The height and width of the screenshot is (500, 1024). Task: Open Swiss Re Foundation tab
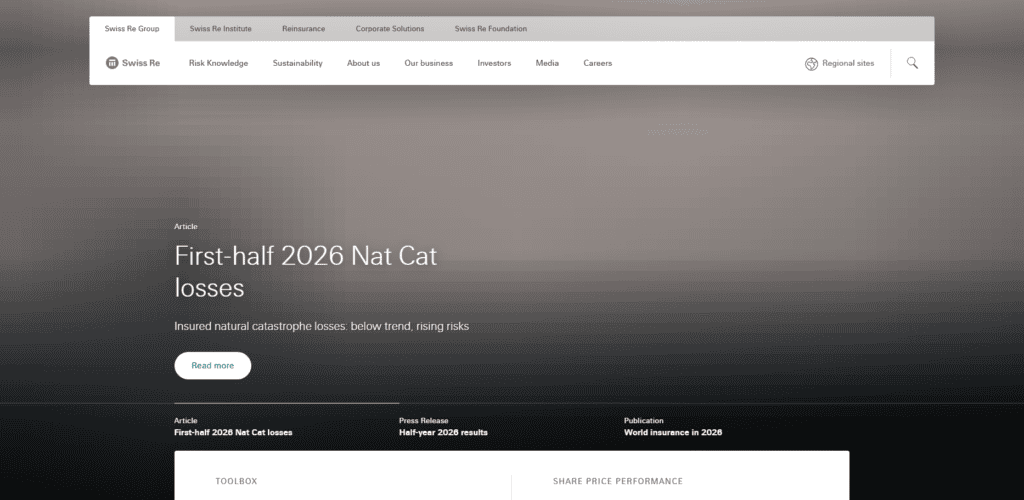(490, 29)
